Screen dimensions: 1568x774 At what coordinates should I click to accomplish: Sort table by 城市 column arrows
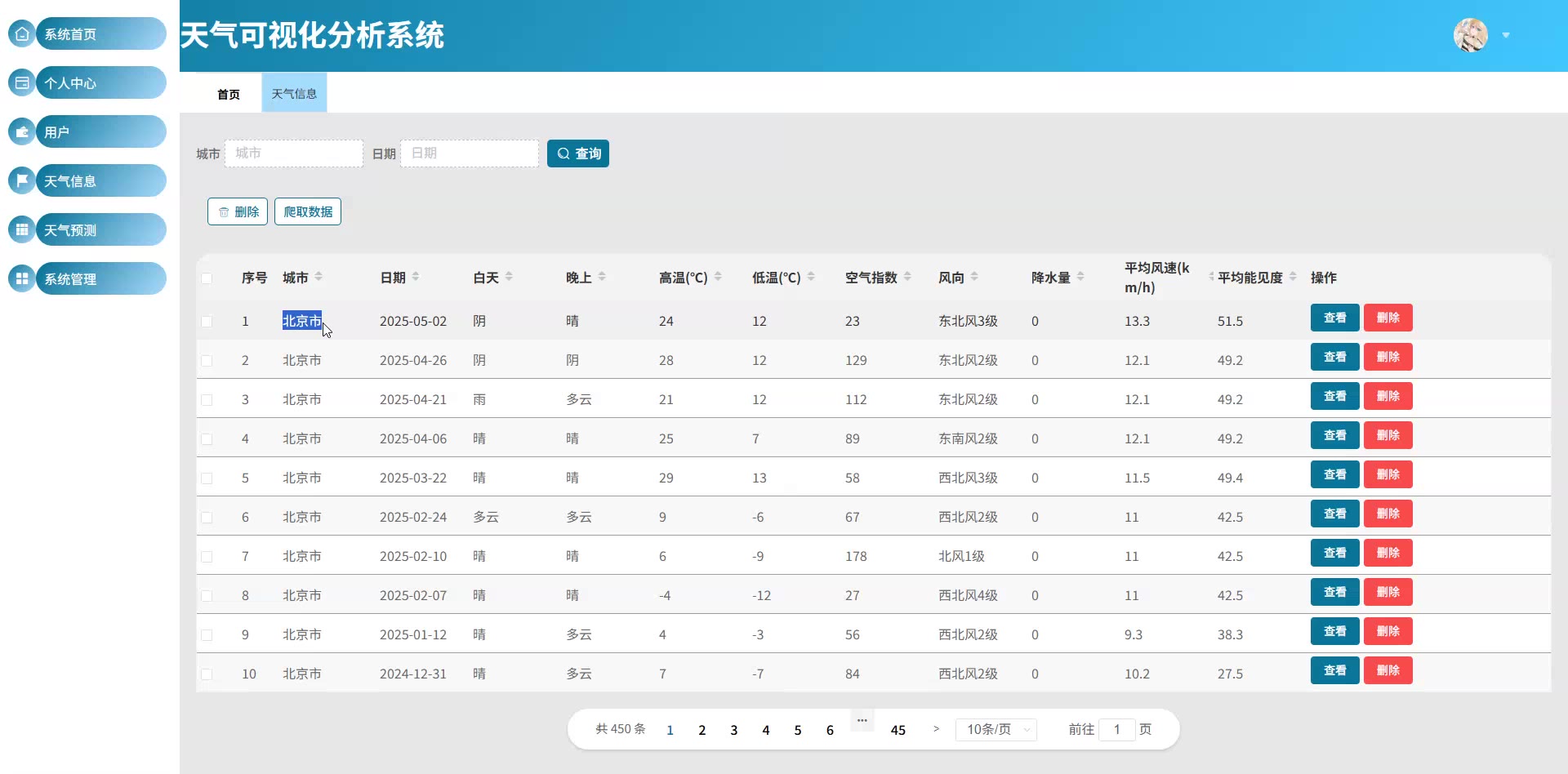pos(318,277)
